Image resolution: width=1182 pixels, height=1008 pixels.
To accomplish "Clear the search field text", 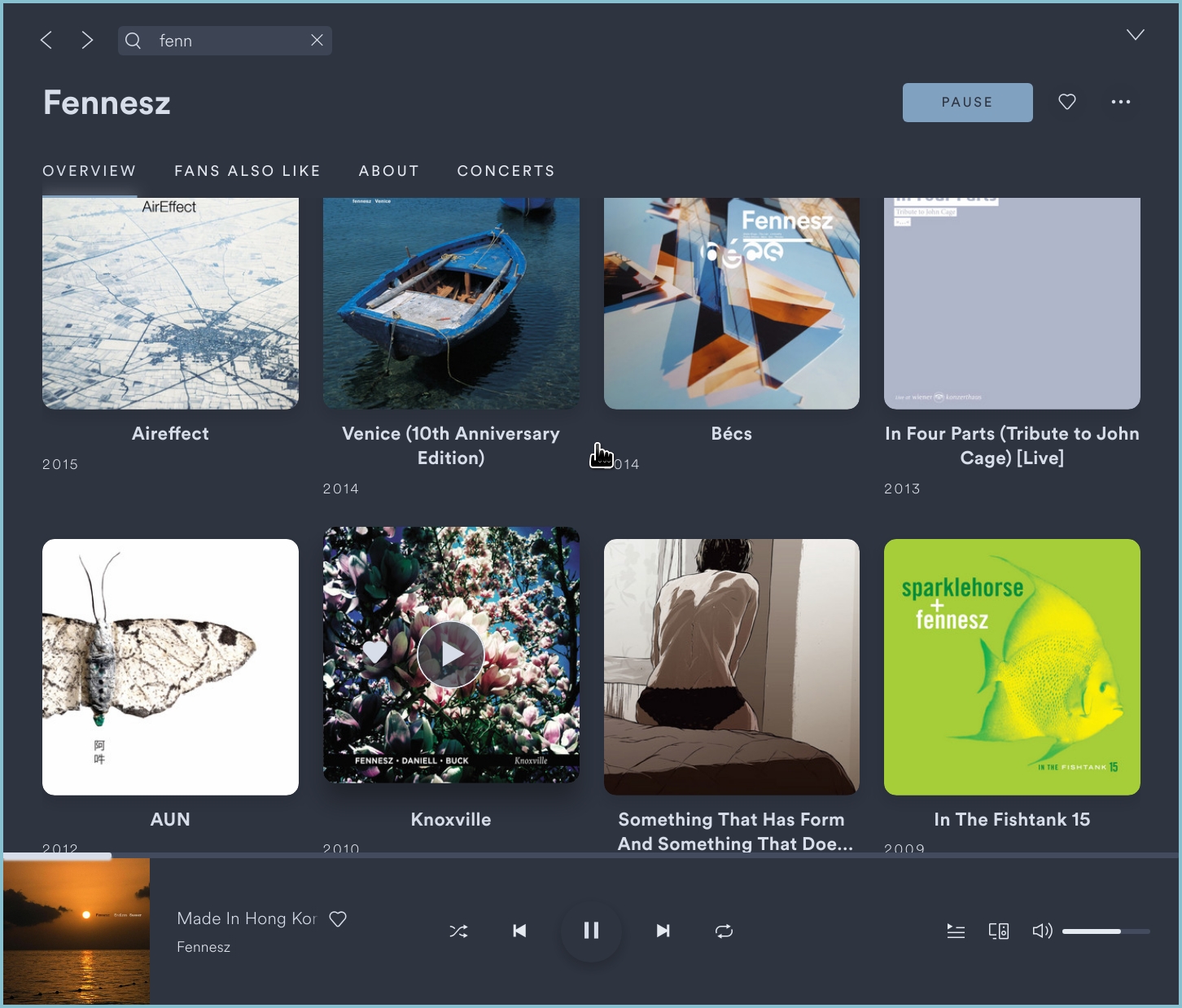I will pyautogui.click(x=317, y=41).
